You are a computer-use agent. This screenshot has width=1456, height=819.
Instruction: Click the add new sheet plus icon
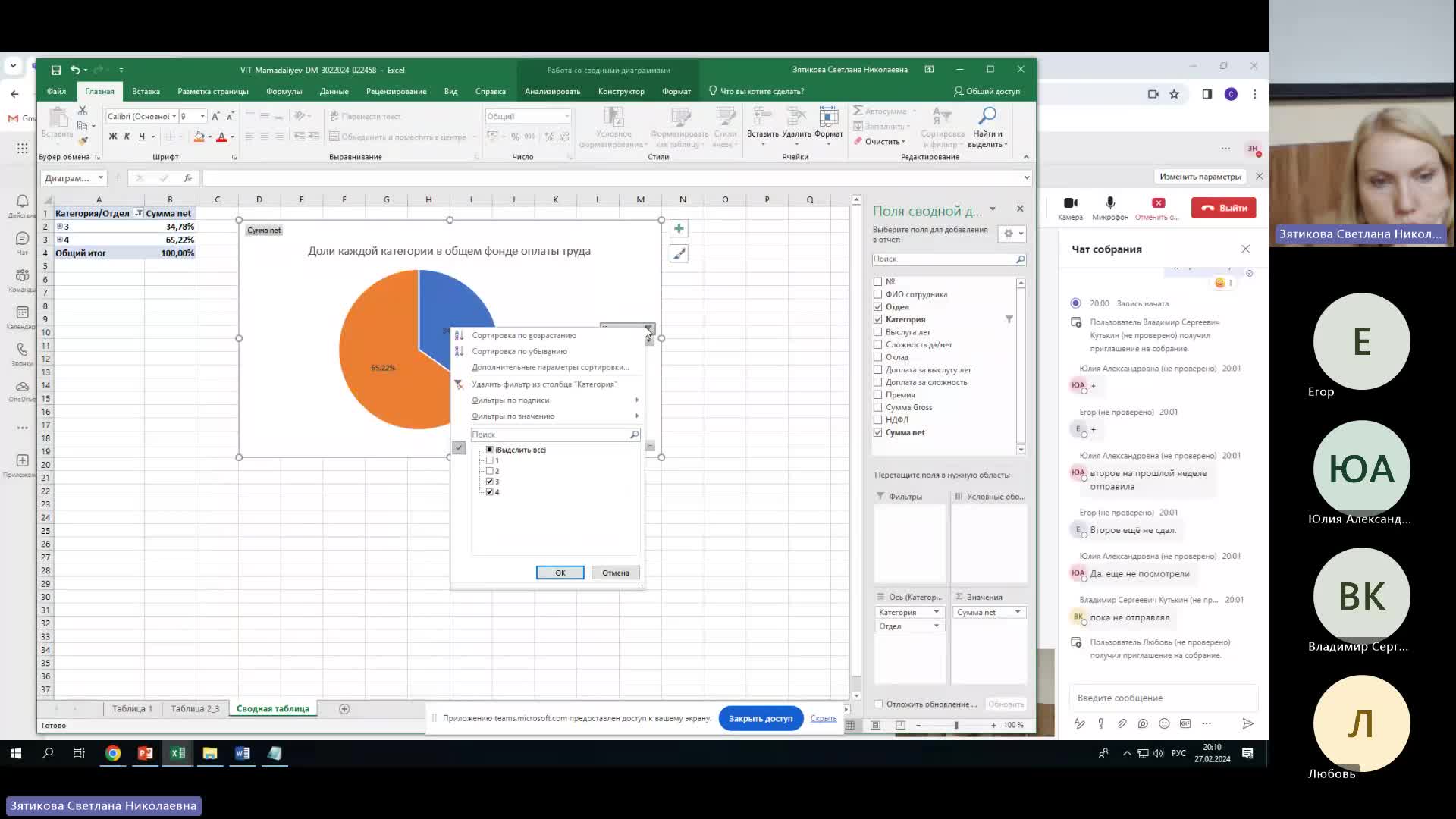[x=344, y=709]
